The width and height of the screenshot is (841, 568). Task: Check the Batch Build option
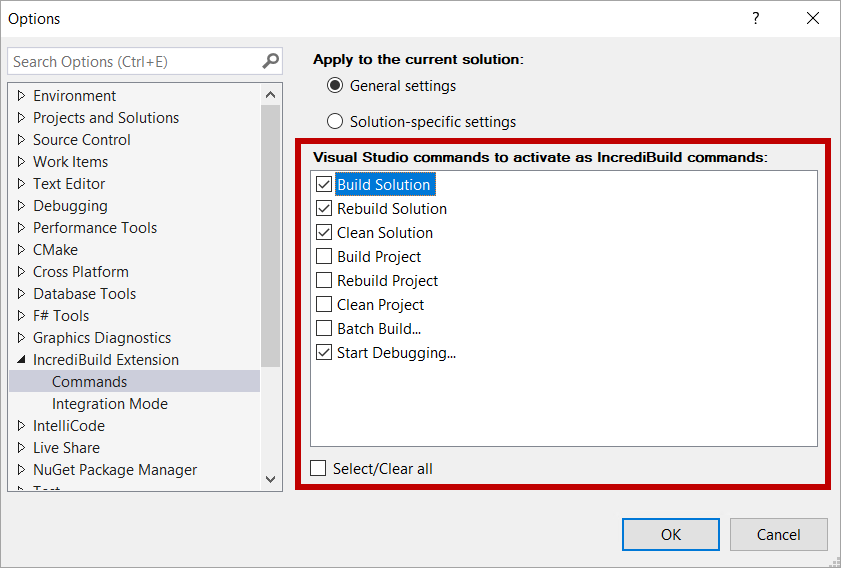coord(323,329)
